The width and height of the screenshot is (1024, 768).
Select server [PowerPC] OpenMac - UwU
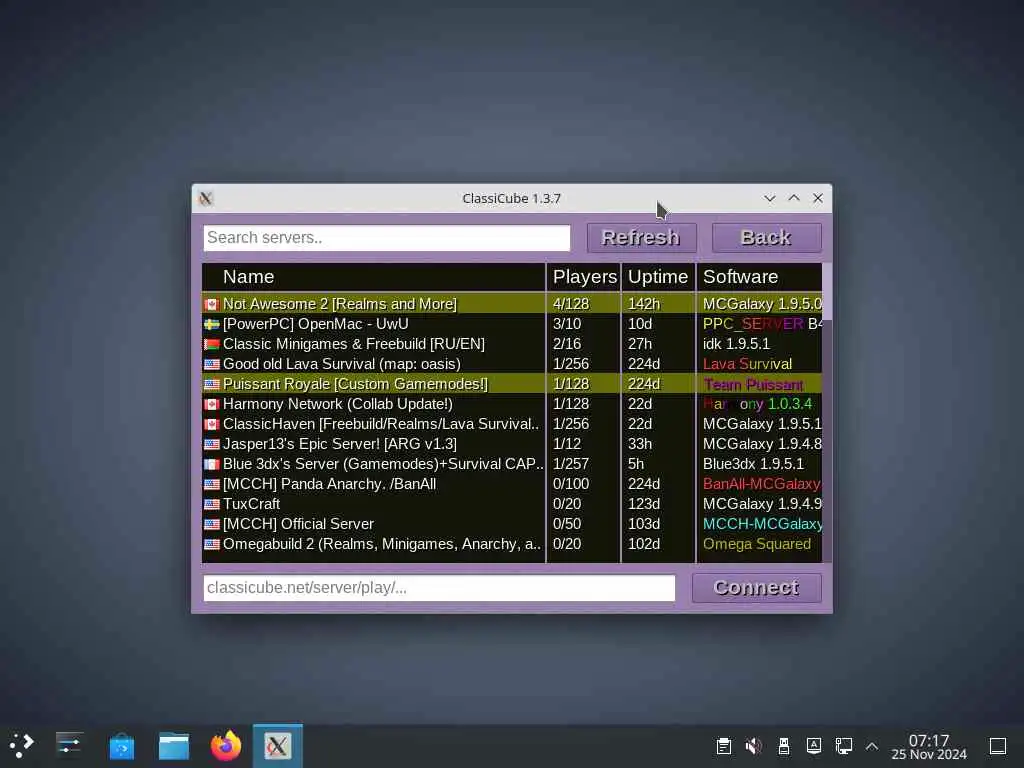click(x=512, y=324)
